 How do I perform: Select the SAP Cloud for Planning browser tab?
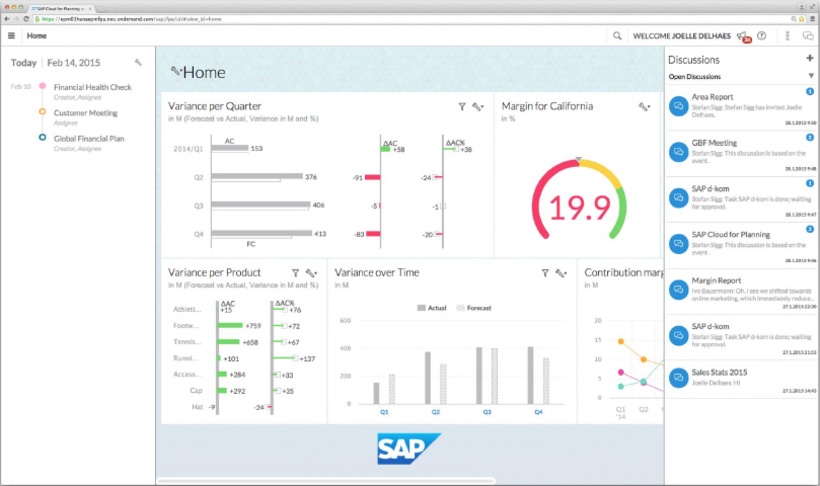click(62, 8)
